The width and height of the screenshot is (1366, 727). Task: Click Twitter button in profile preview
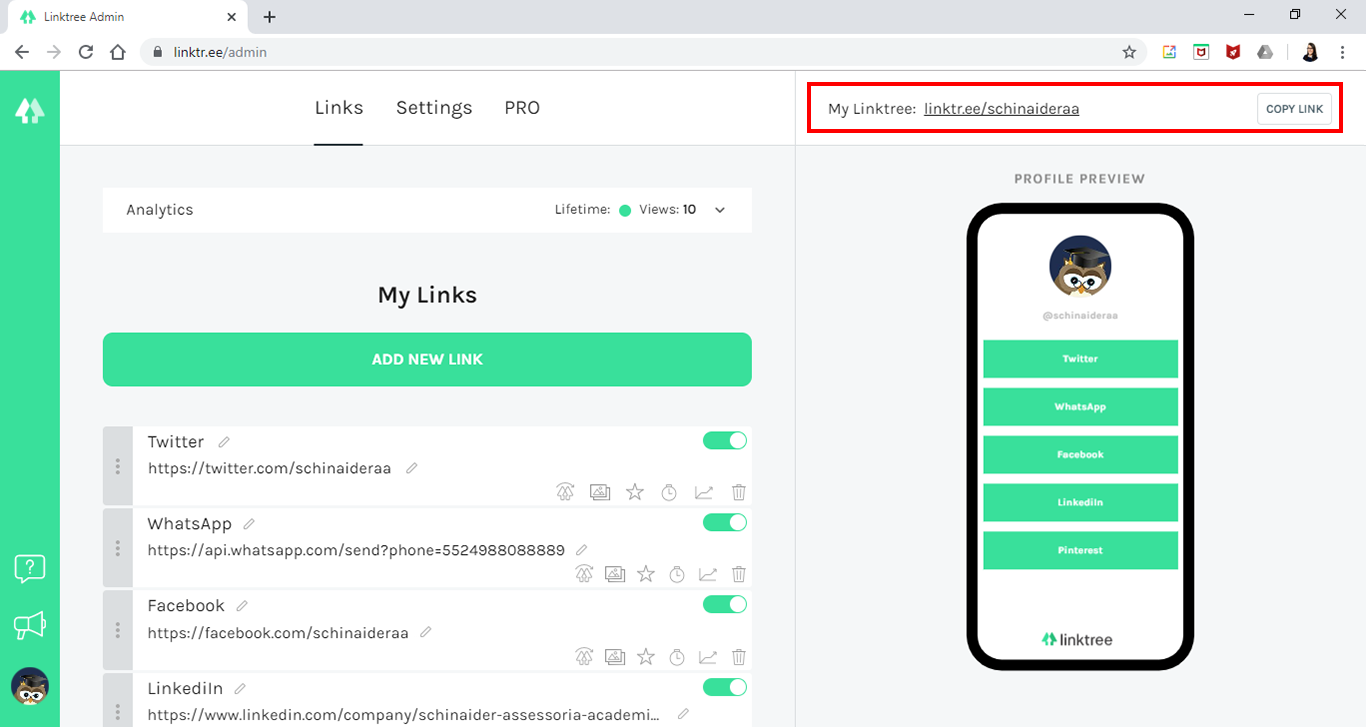pos(1080,358)
